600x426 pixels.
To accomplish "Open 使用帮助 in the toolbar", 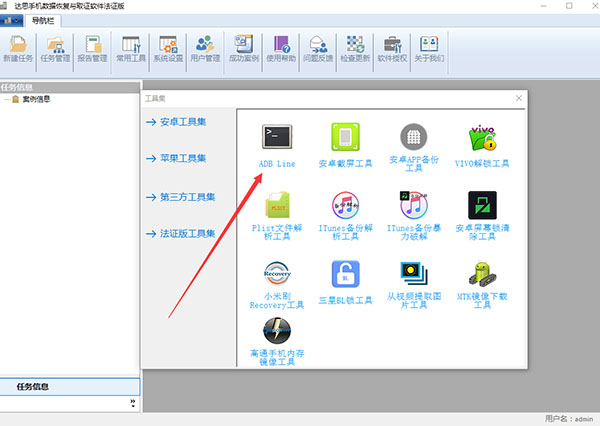I will coord(281,49).
